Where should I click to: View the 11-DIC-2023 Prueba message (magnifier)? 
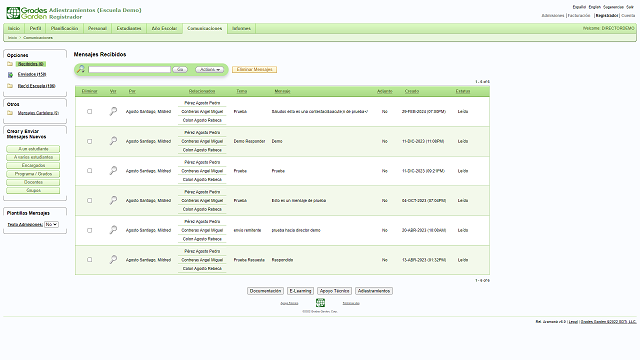click(113, 171)
